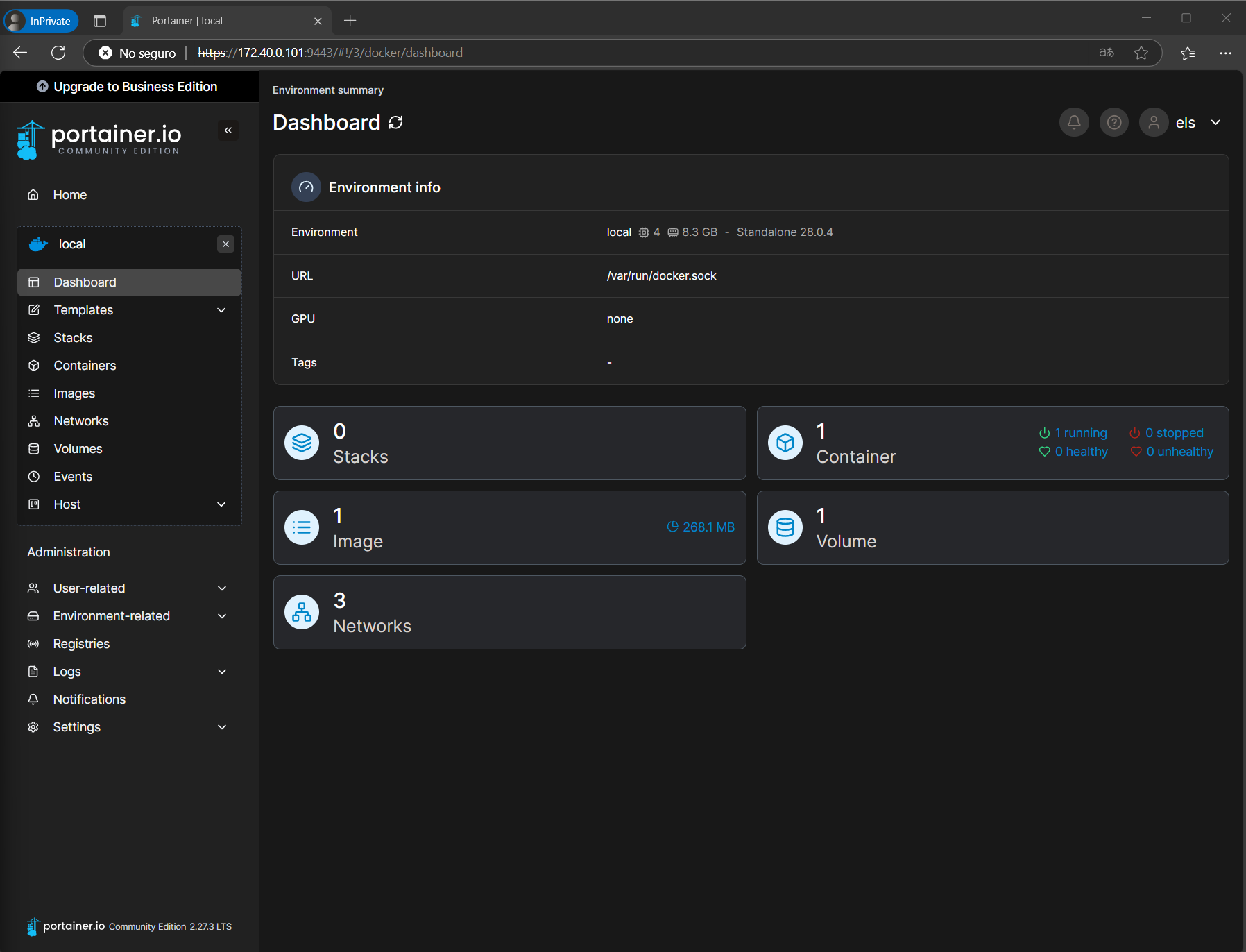This screenshot has width=1246, height=952.
Task: Reload the page with the browser refresh button
Action: point(58,53)
